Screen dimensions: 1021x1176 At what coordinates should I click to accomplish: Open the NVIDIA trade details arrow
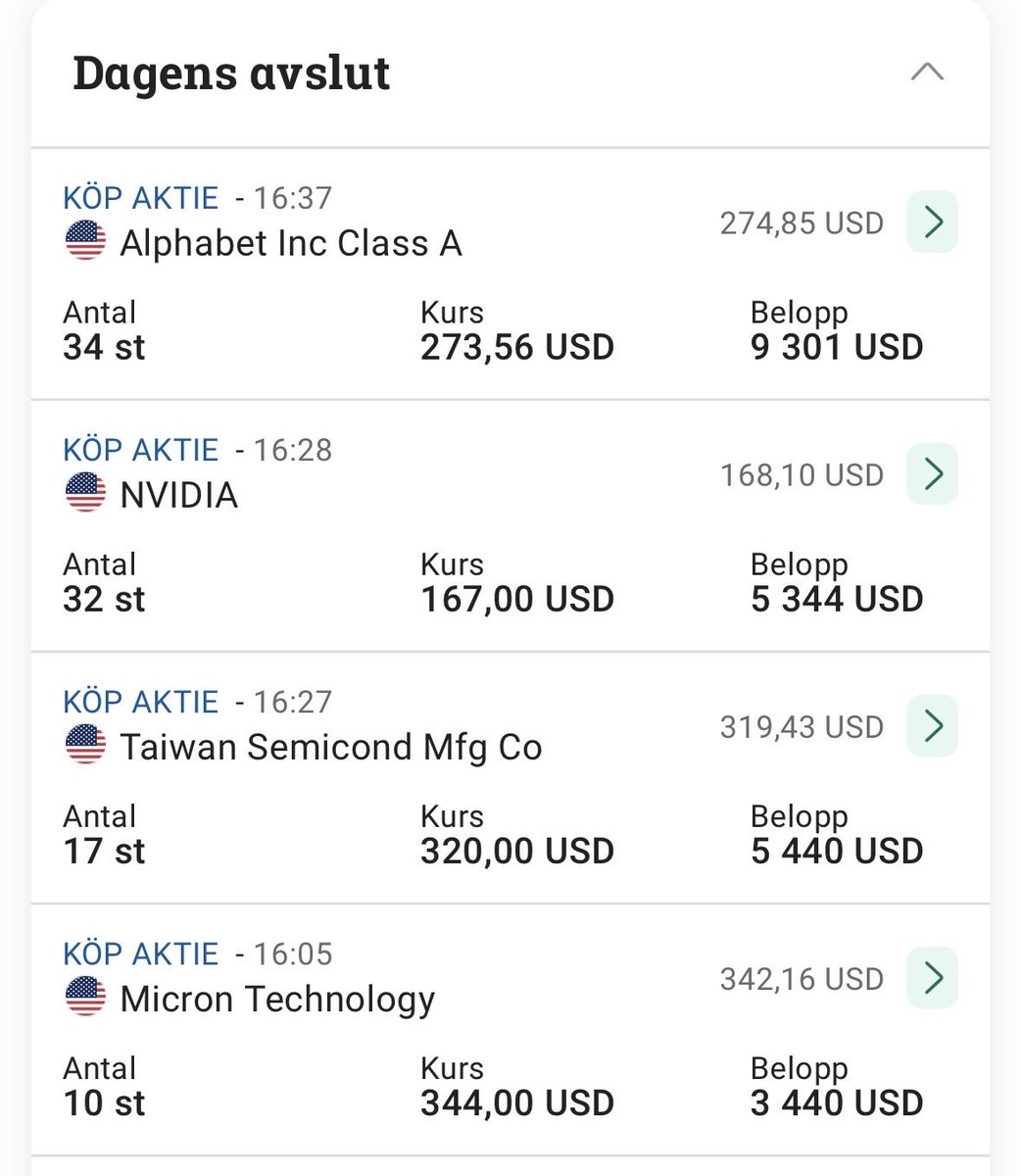pos(932,474)
